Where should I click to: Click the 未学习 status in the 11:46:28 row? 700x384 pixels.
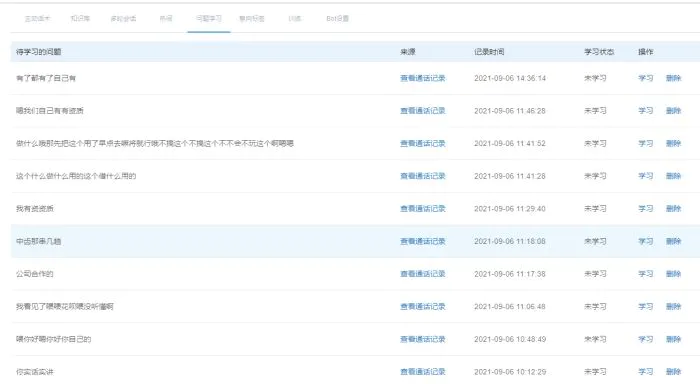point(596,111)
